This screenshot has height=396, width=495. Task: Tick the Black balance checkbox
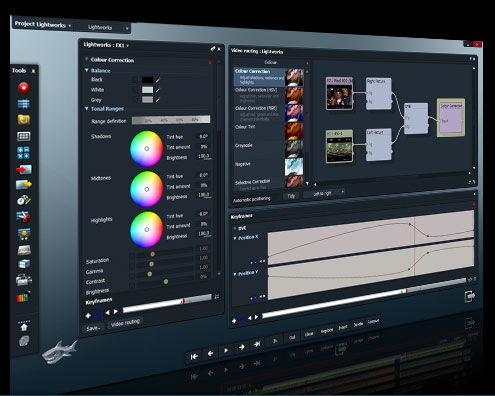click(x=135, y=80)
